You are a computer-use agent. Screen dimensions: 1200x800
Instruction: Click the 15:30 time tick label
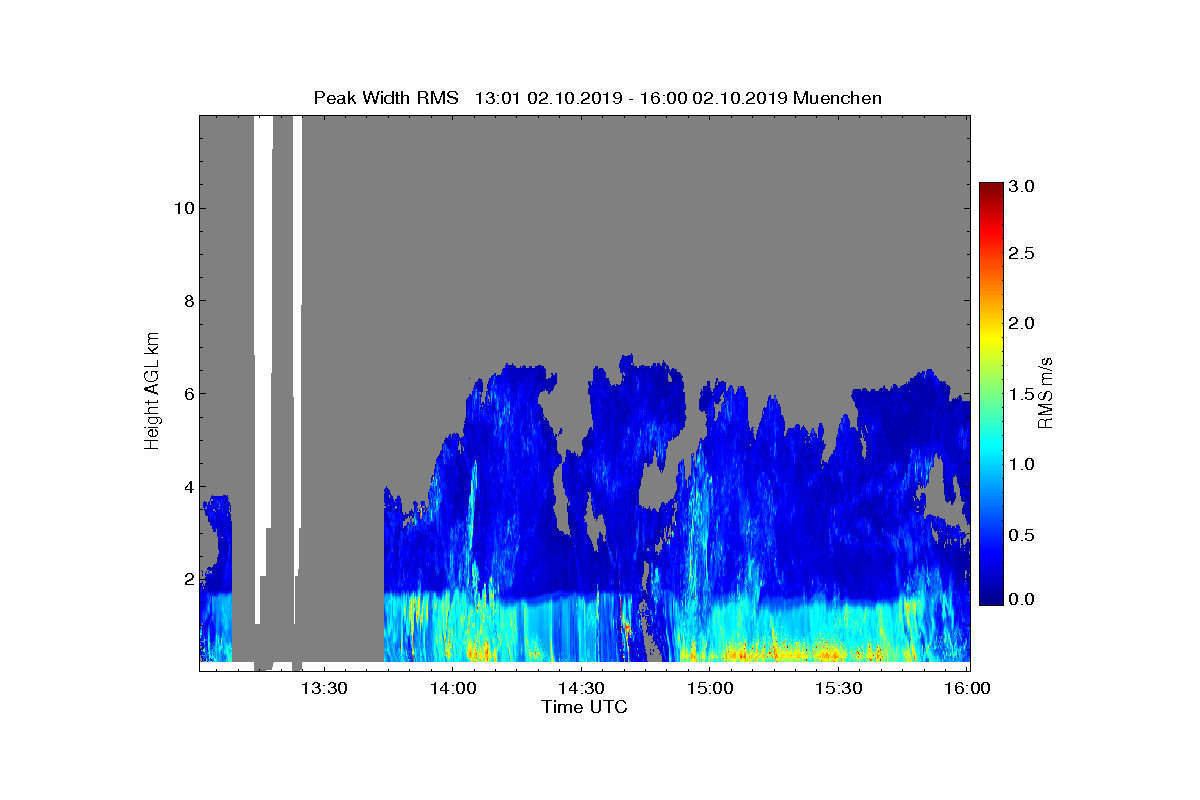pos(839,688)
